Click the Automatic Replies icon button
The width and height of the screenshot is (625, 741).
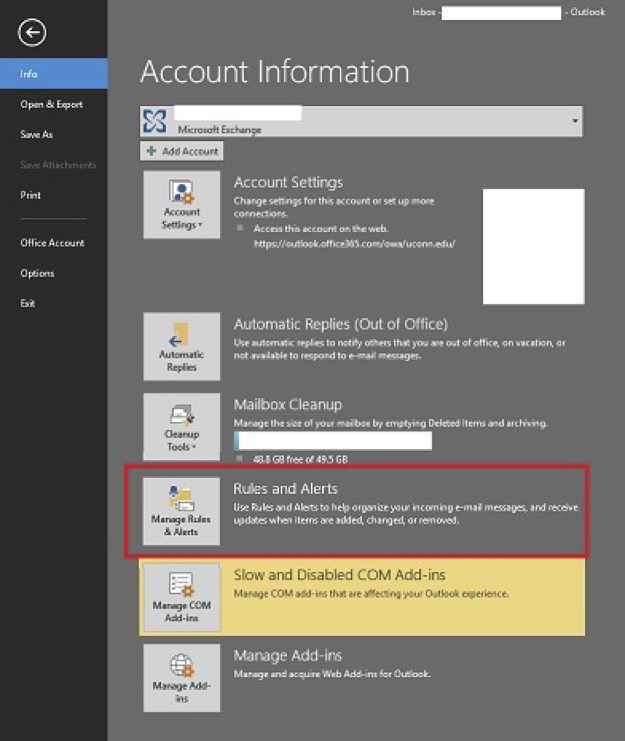181,346
